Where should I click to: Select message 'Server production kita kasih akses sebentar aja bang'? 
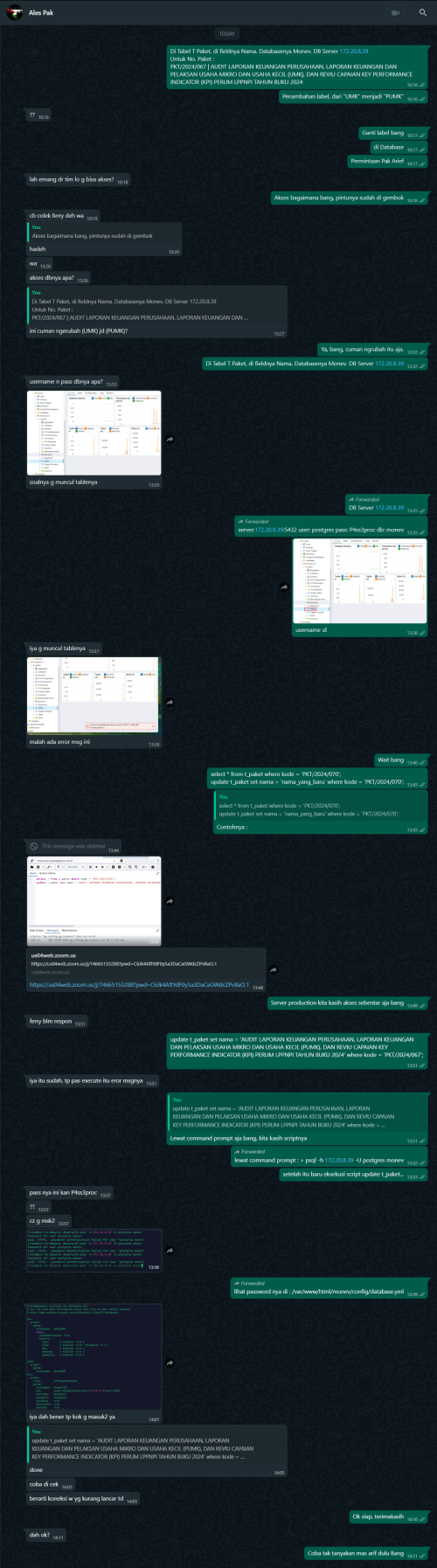point(348,1003)
